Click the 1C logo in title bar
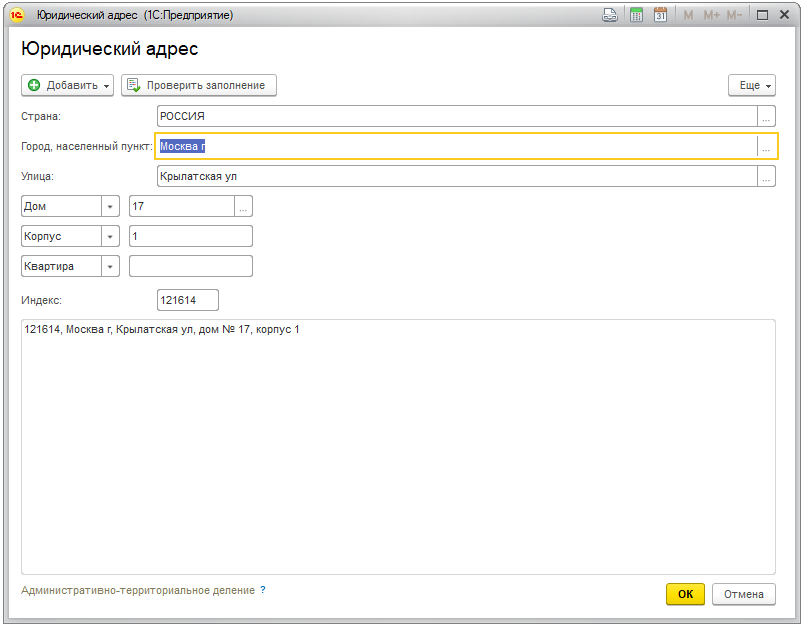Screen dimensions: 804x628 coord(17,16)
